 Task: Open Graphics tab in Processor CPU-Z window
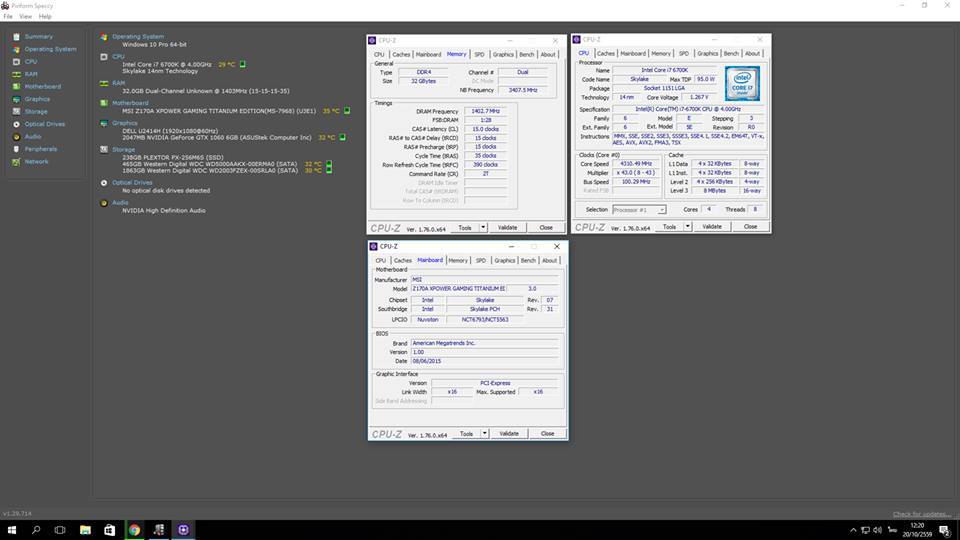707,54
